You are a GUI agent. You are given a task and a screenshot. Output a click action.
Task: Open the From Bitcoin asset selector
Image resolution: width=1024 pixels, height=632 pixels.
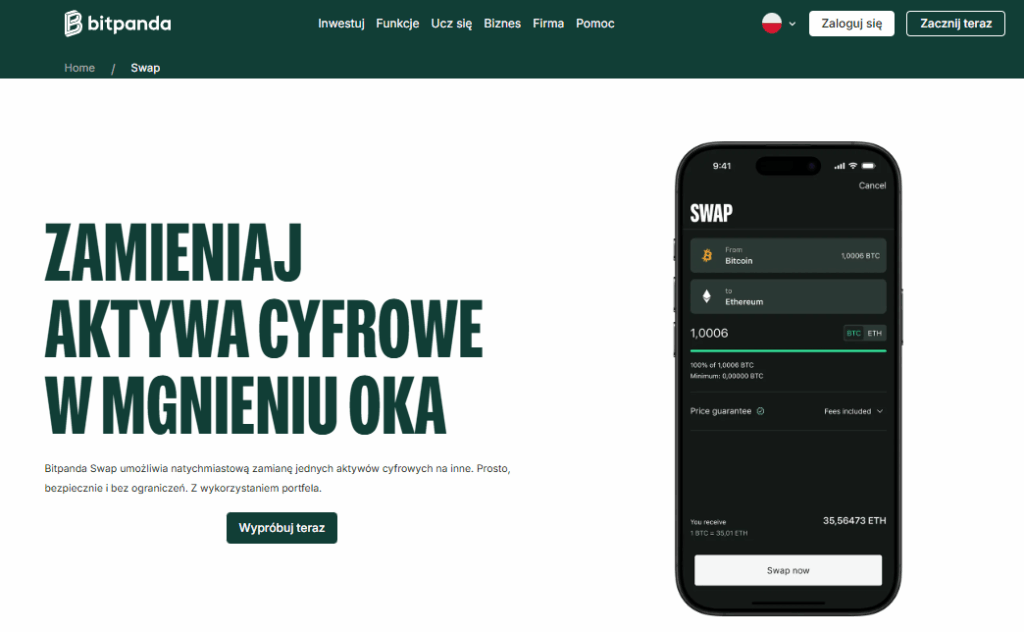(x=788, y=255)
